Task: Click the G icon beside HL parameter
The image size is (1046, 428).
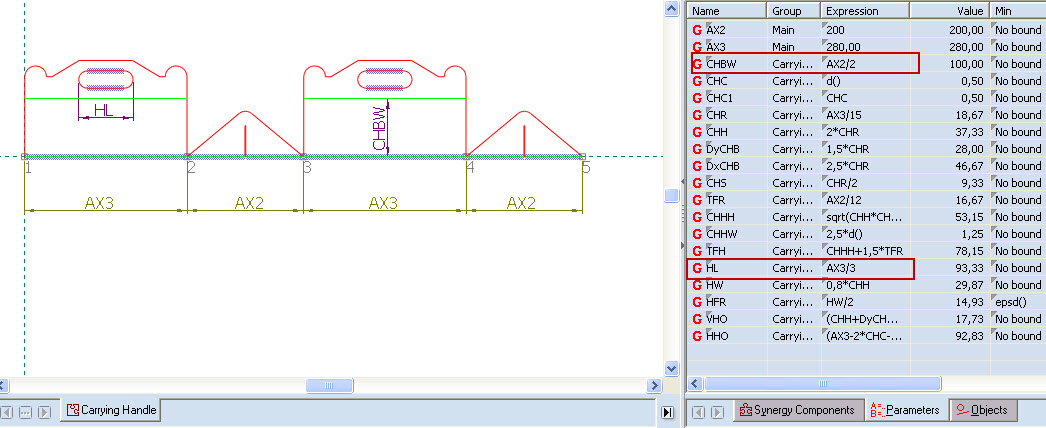Action: pyautogui.click(x=697, y=268)
